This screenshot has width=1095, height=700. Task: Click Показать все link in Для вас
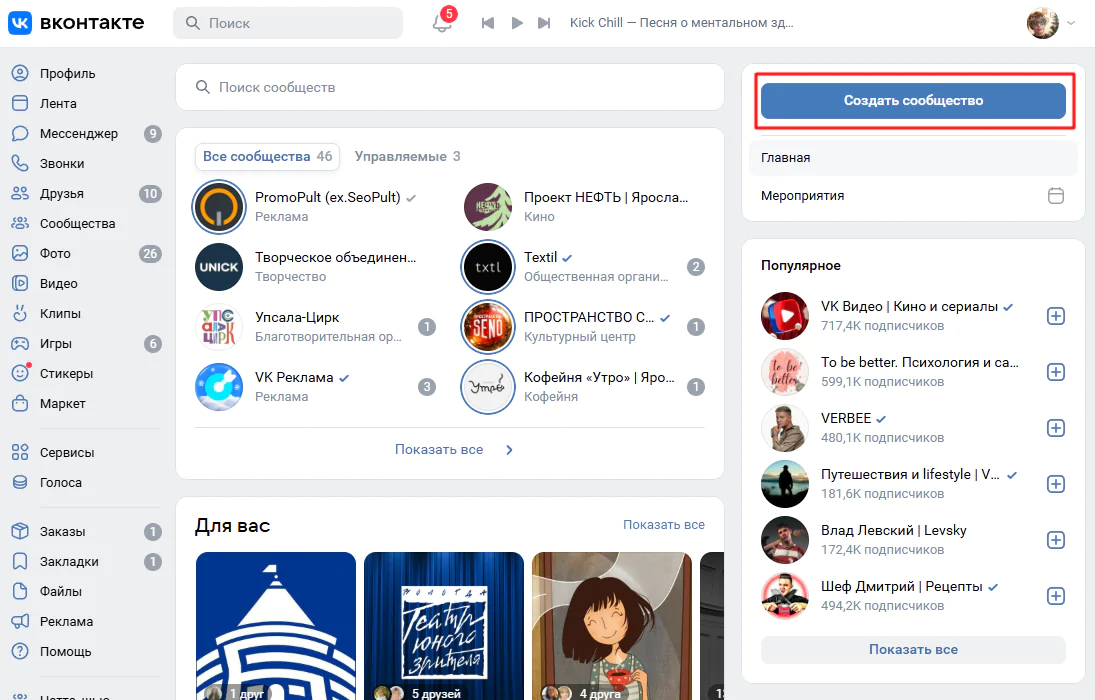[x=663, y=525]
